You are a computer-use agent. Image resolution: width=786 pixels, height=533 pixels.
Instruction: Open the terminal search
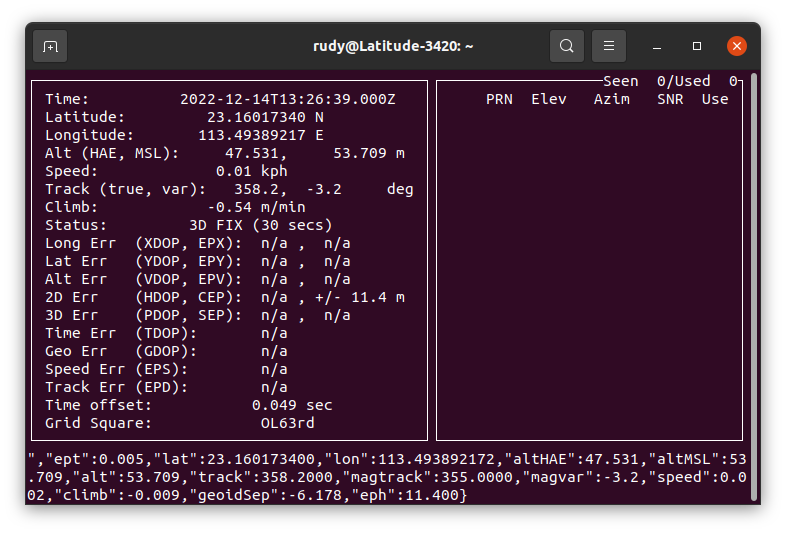566,46
